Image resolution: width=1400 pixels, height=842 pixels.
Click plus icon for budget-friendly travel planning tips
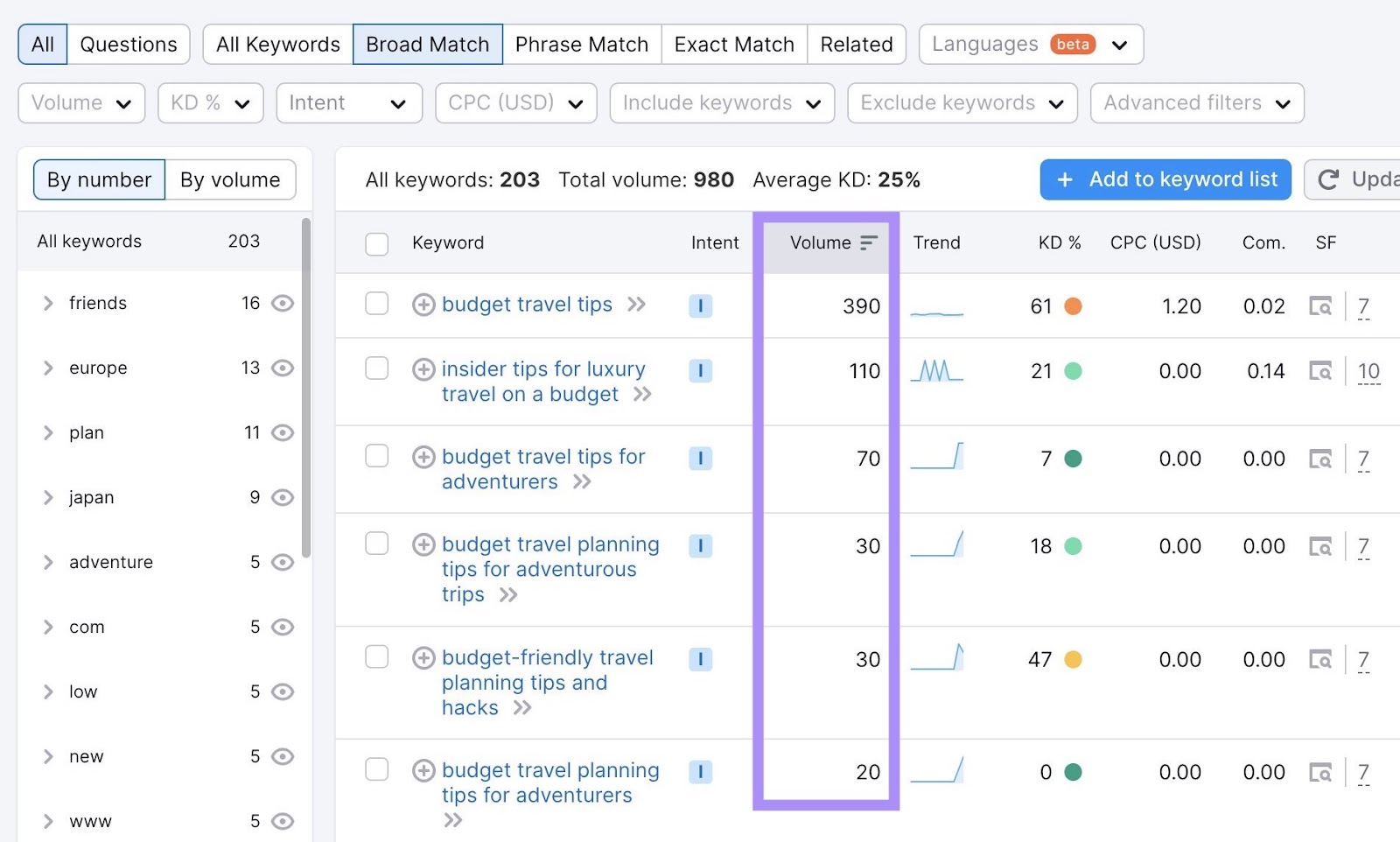click(x=423, y=658)
